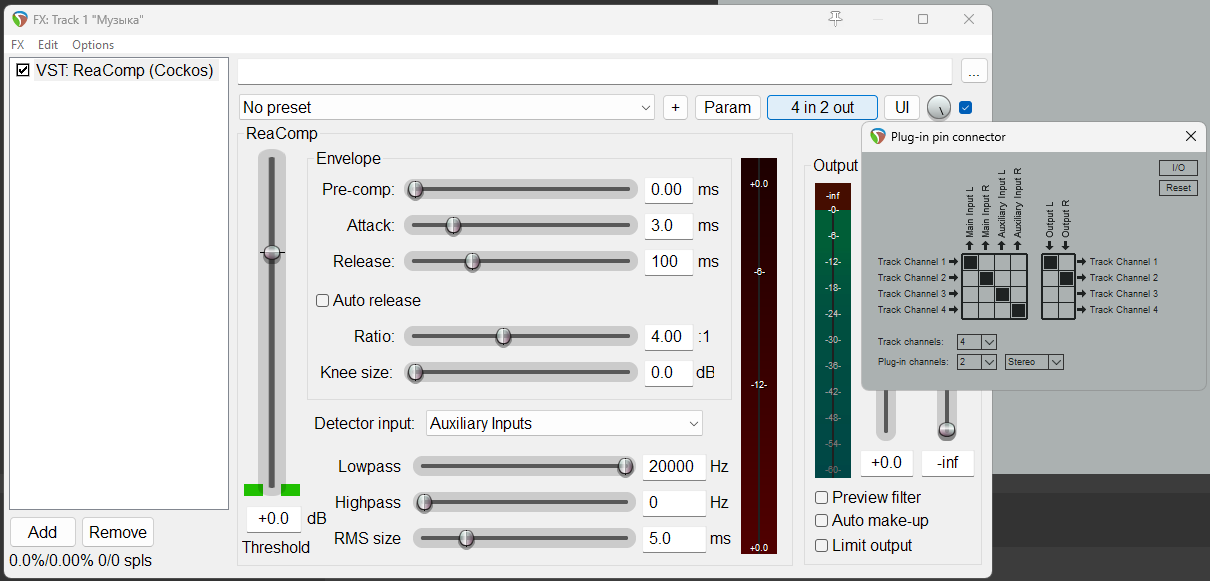Click the ellipsis button by comment field
This screenshot has height=581, width=1210.
(974, 71)
